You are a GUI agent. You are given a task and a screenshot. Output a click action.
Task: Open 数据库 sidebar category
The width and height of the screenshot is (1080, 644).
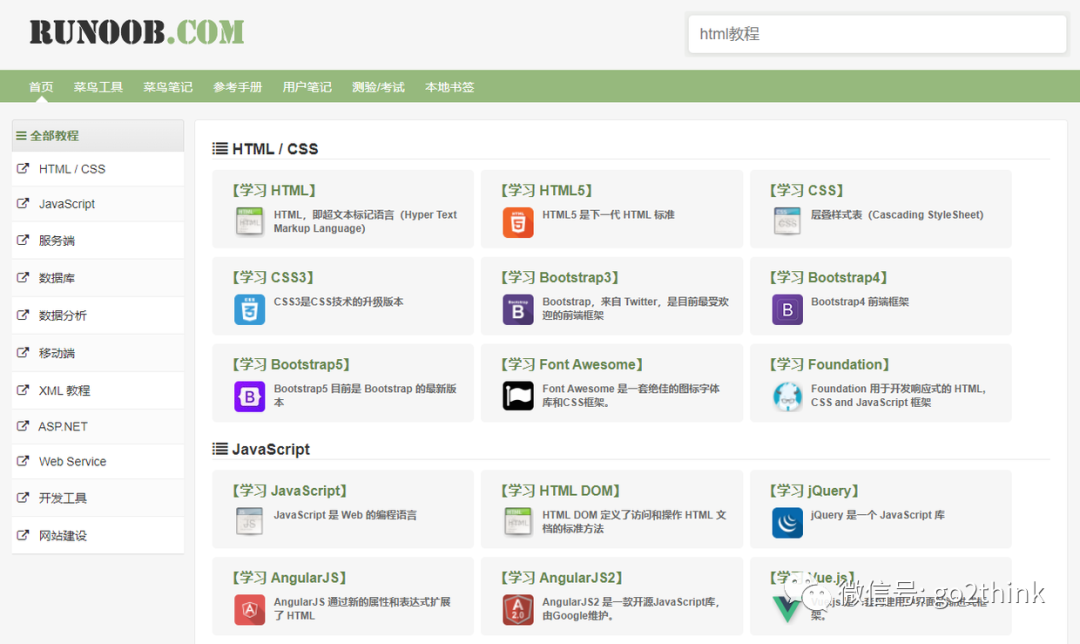(56, 278)
